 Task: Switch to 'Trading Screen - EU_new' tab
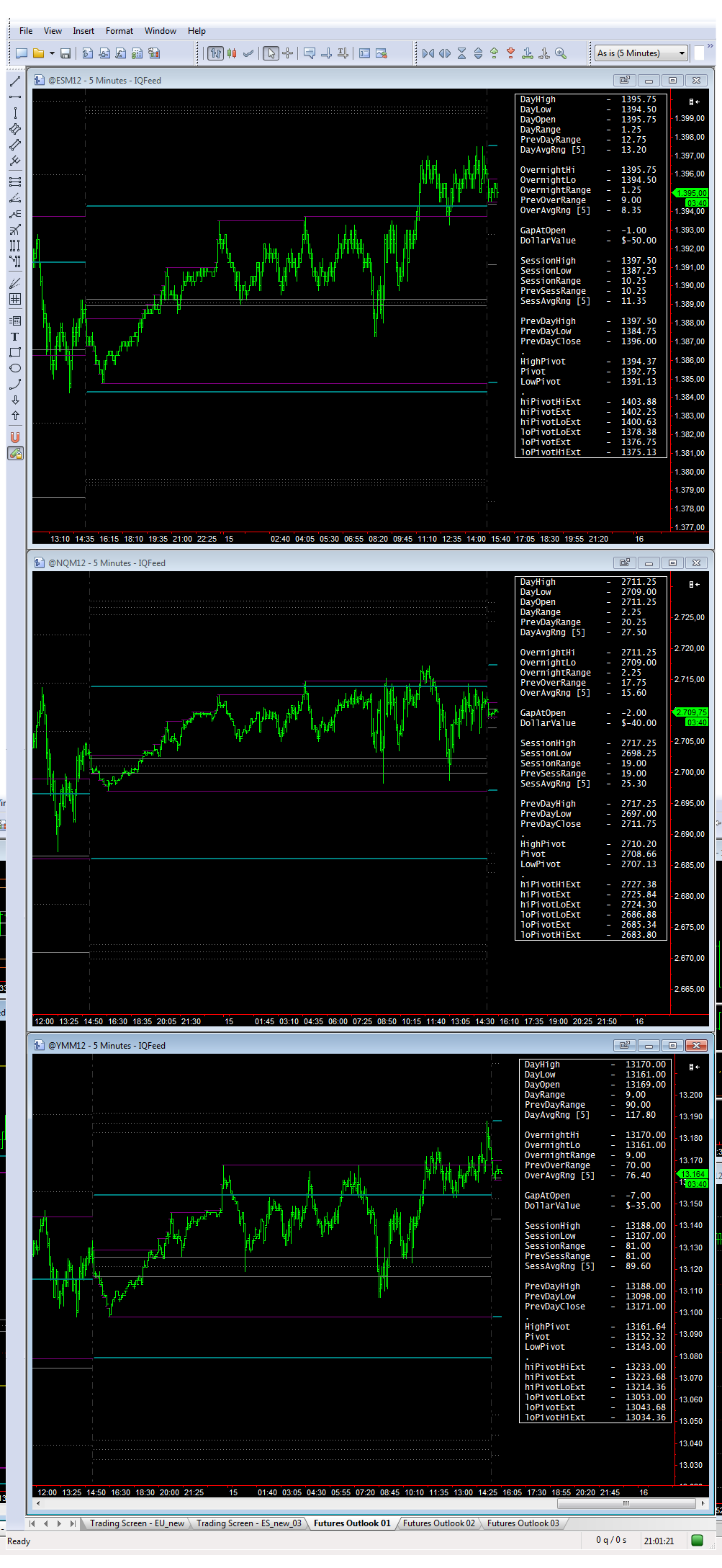point(137,1523)
